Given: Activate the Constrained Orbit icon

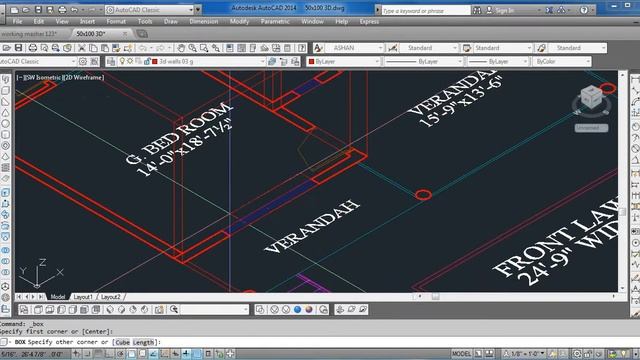Looking at the screenshot, I should (x=340, y=310).
